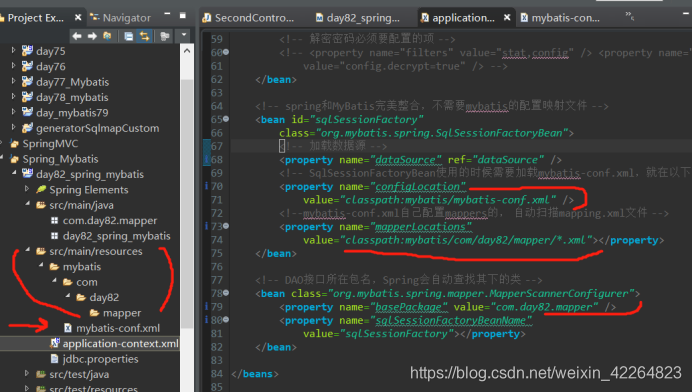Click the Project Explorer scrollbar up arrow
Screen dimensions: 692x392
tap(187, 51)
